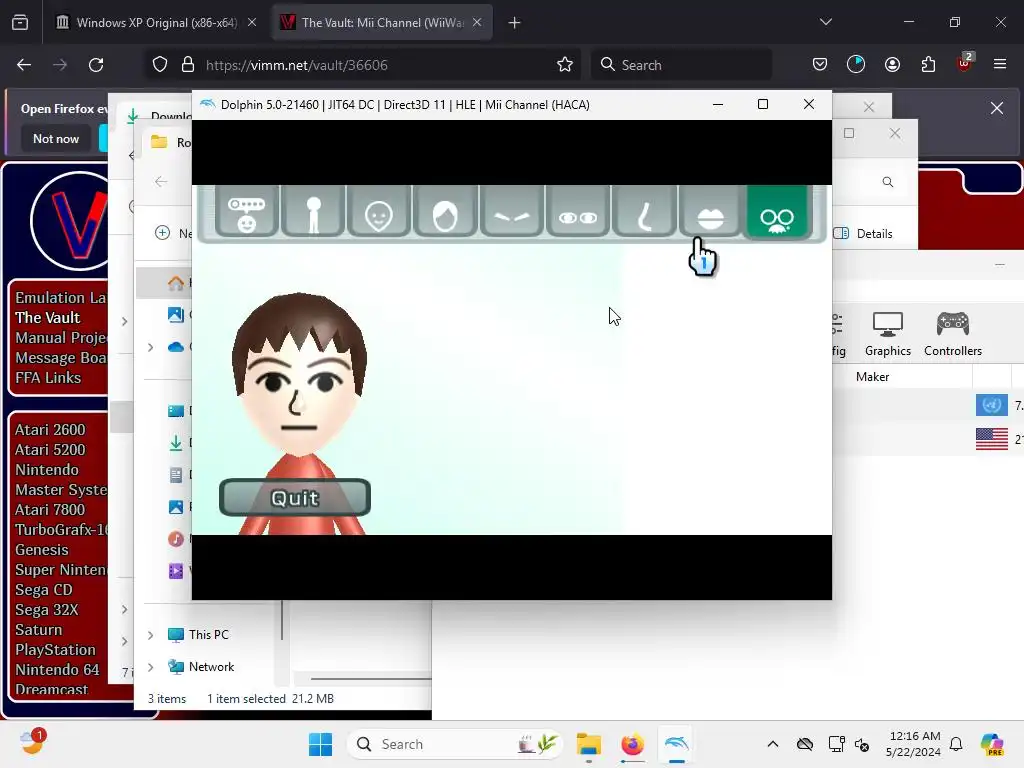This screenshot has width=1024, height=768.
Task: Open the Mii mouth tab
Action: pyautogui.click(x=711, y=212)
